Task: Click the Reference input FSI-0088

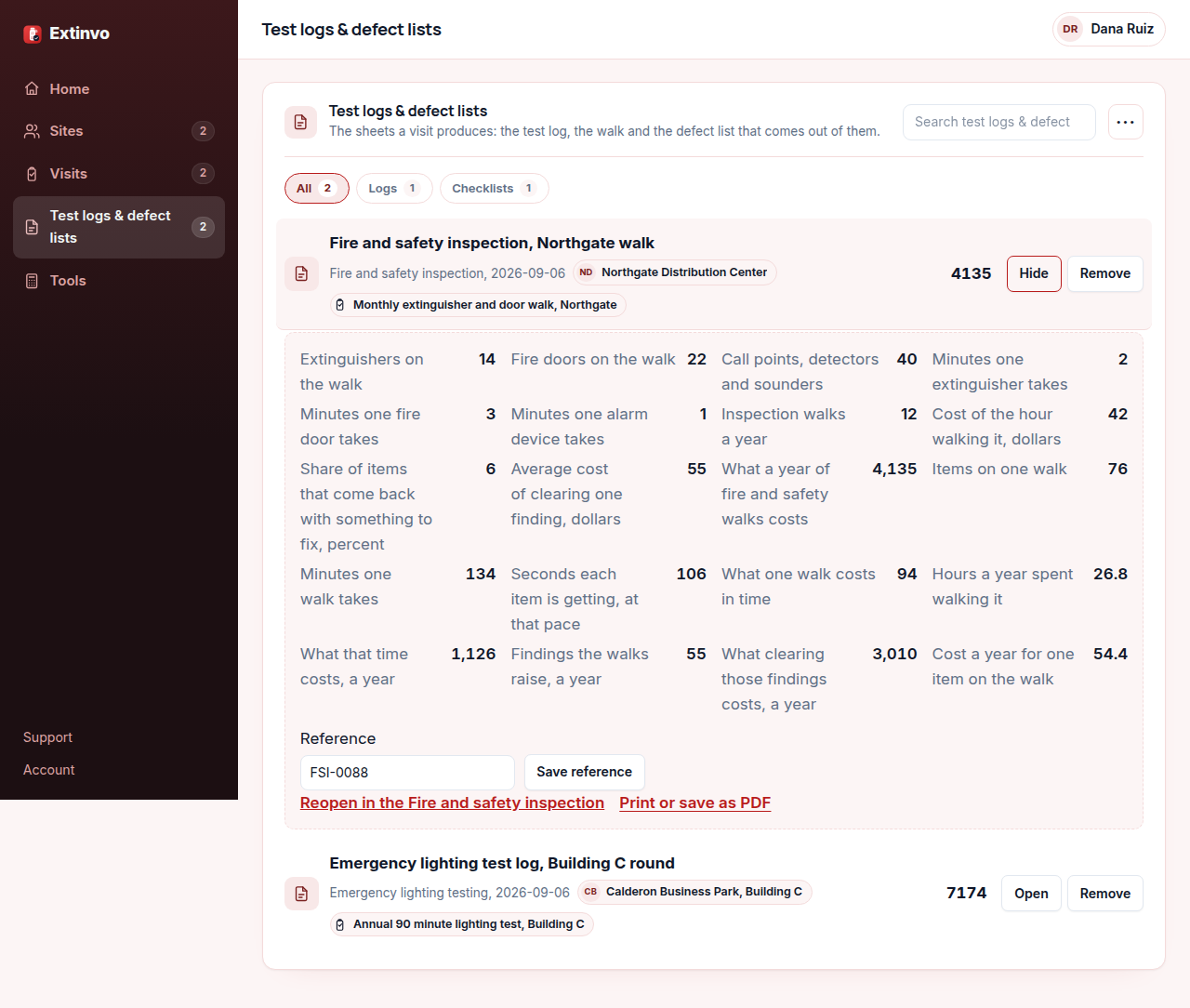Action: click(407, 773)
